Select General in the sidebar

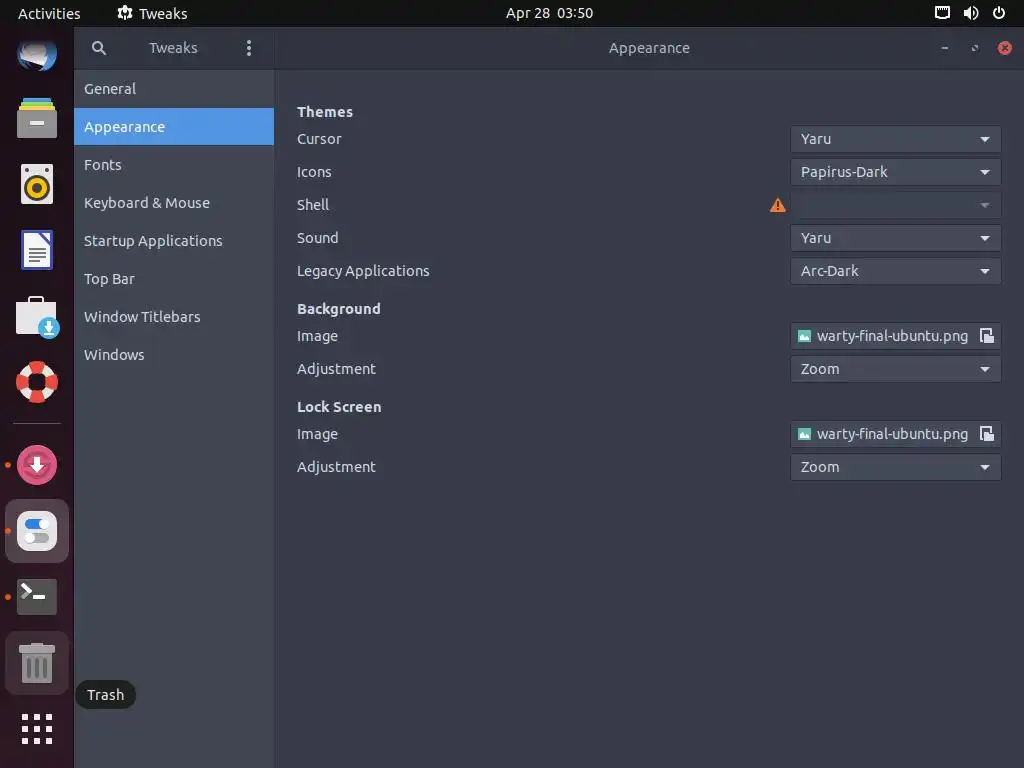click(x=174, y=89)
